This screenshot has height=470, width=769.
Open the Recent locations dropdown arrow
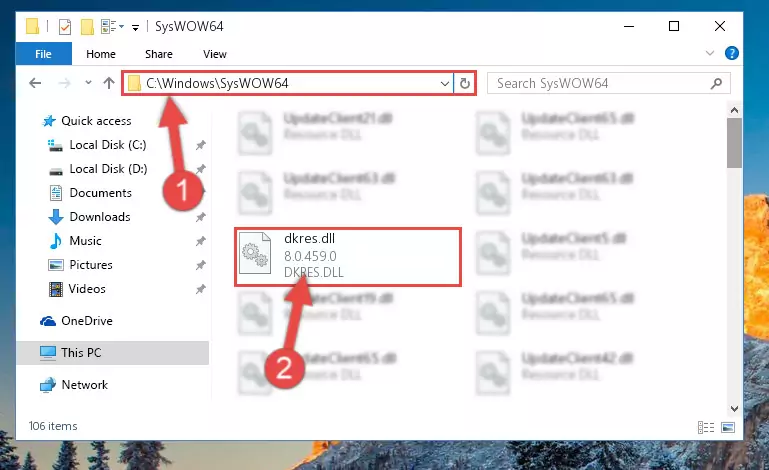pyautogui.click(x=88, y=82)
